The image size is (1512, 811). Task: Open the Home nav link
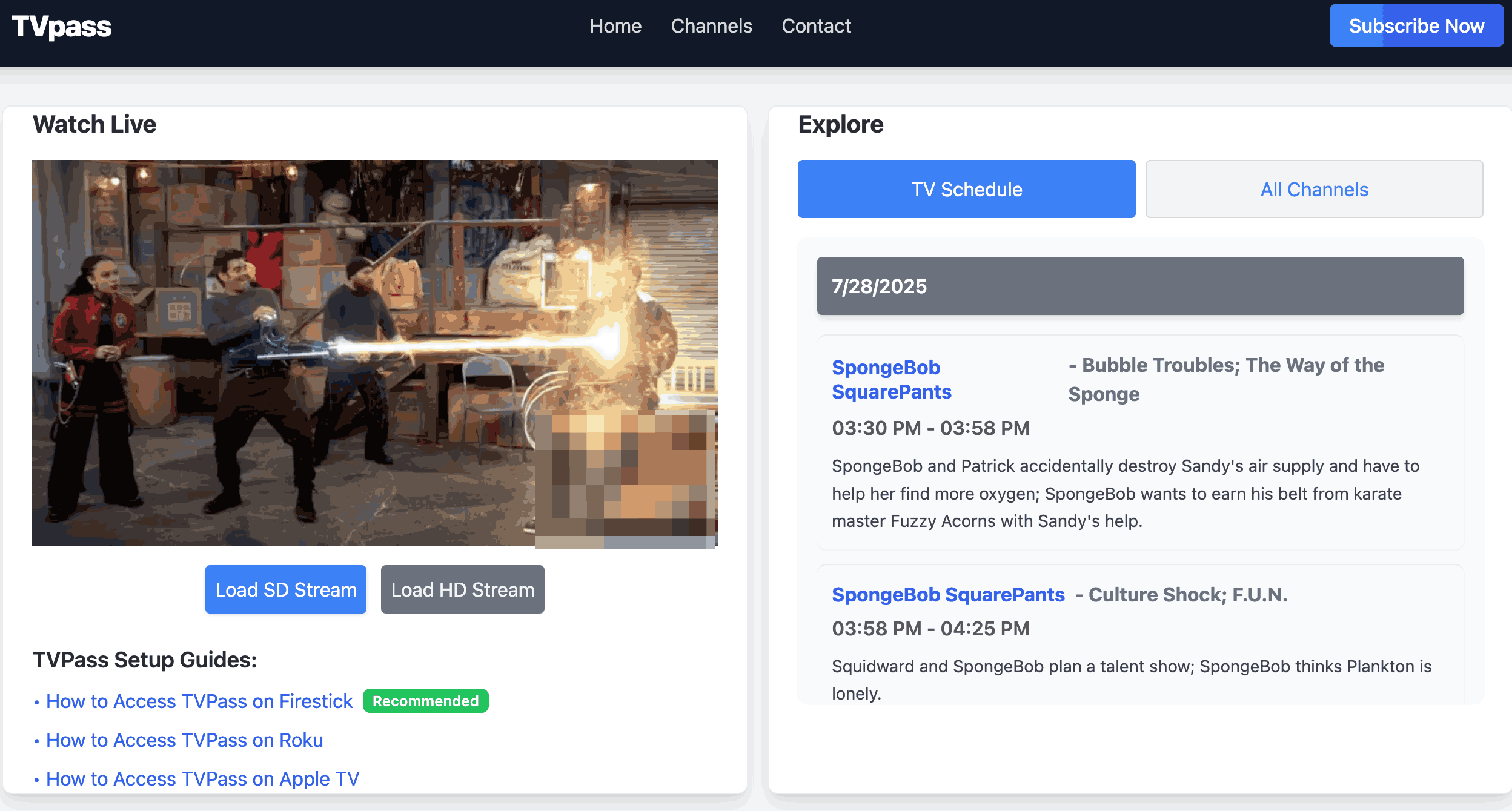pyautogui.click(x=615, y=26)
